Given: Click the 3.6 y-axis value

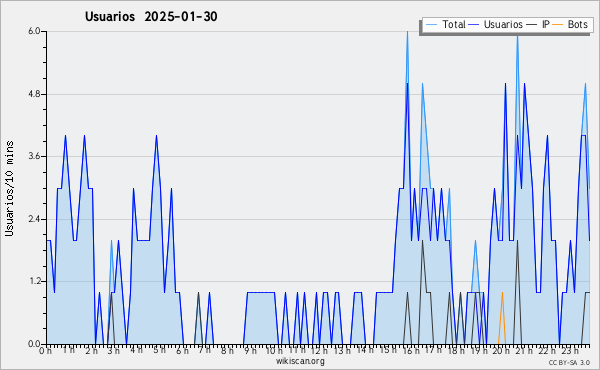Looking at the screenshot, I should (34, 156).
